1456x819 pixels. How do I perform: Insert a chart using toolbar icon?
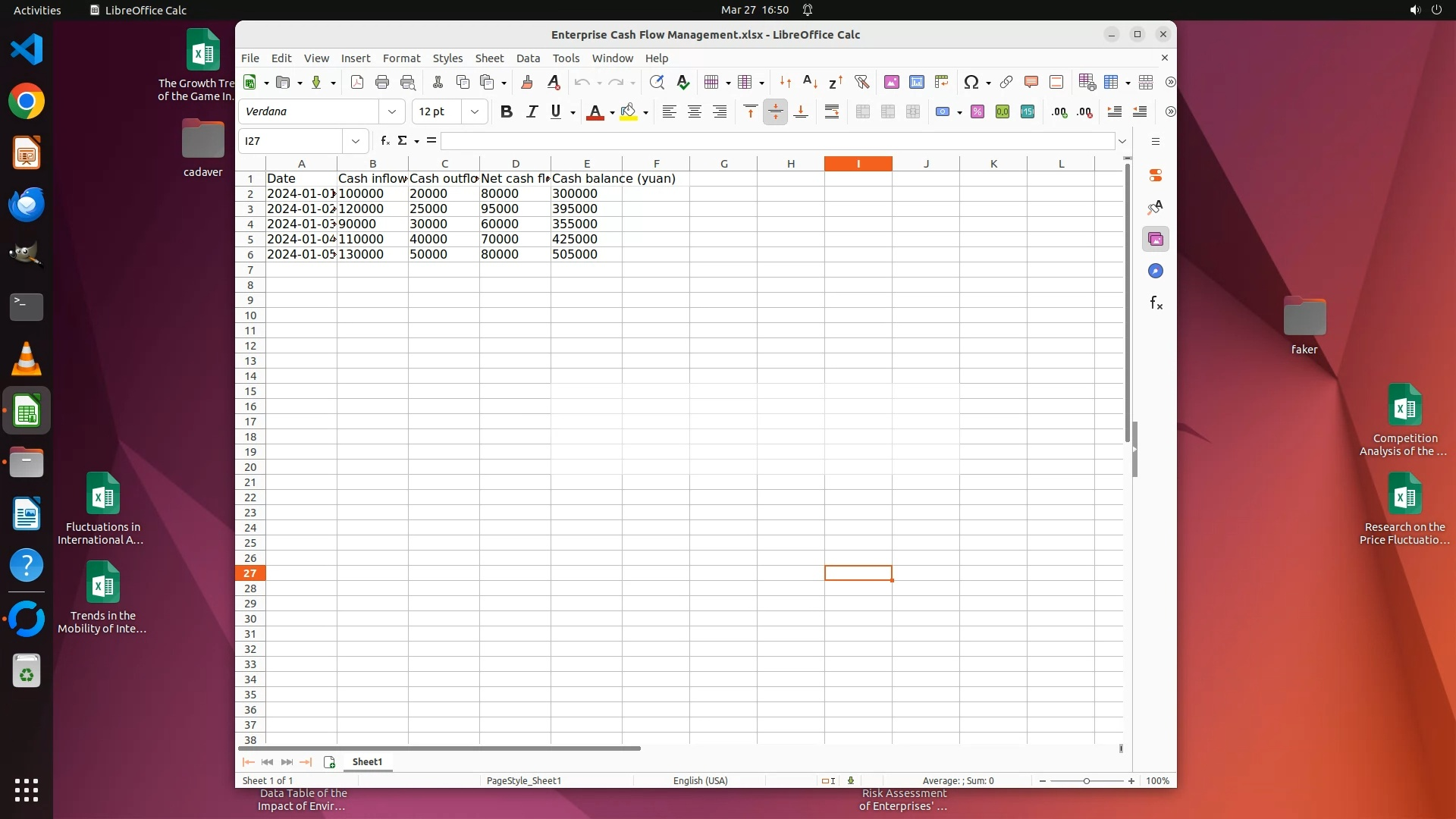[x=917, y=82]
